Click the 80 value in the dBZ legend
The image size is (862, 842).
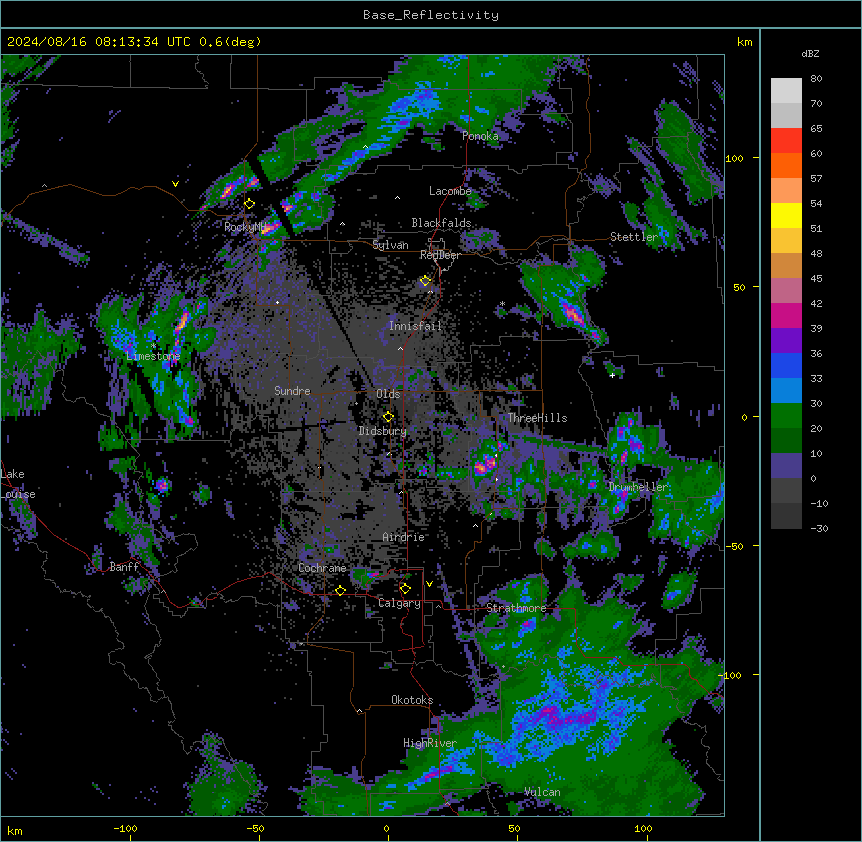point(816,79)
